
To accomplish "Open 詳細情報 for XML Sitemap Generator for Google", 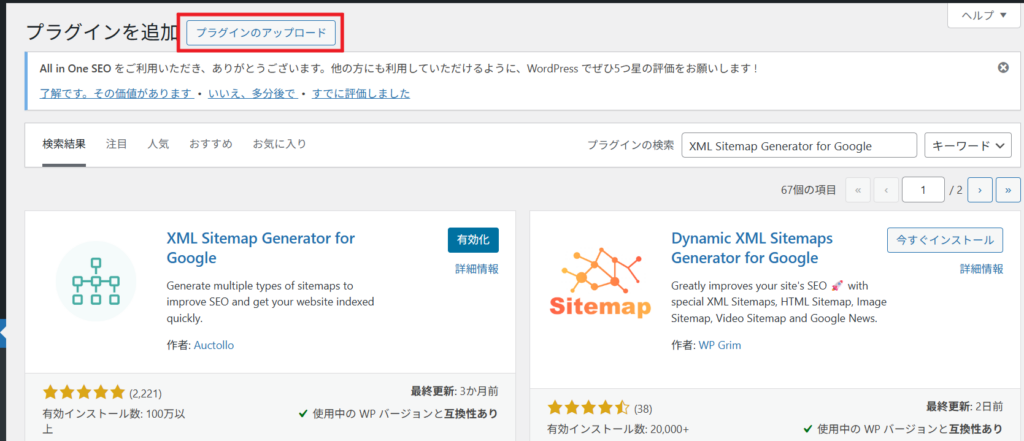I will tap(477, 269).
